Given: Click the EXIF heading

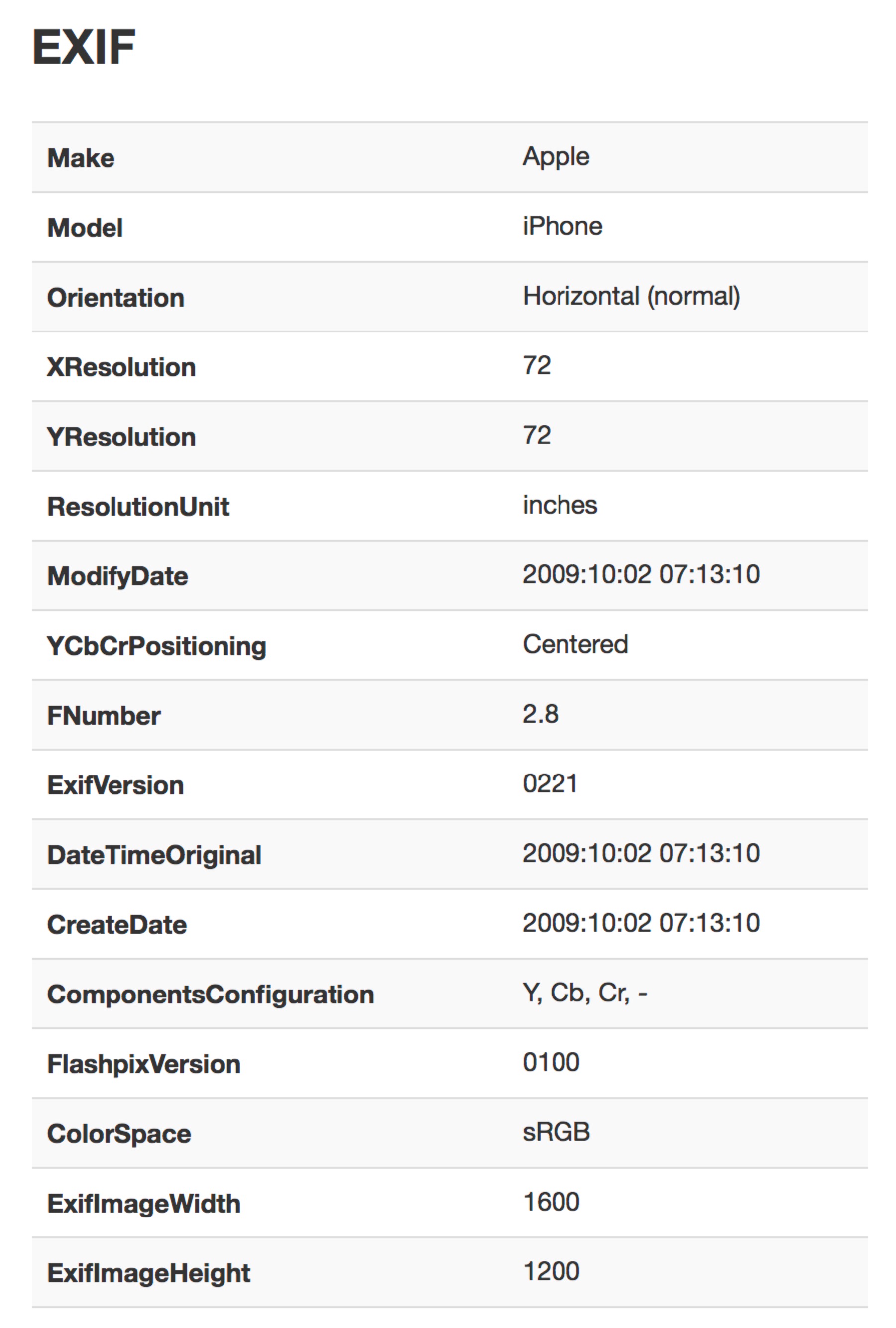Looking at the screenshot, I should pyautogui.click(x=84, y=47).
